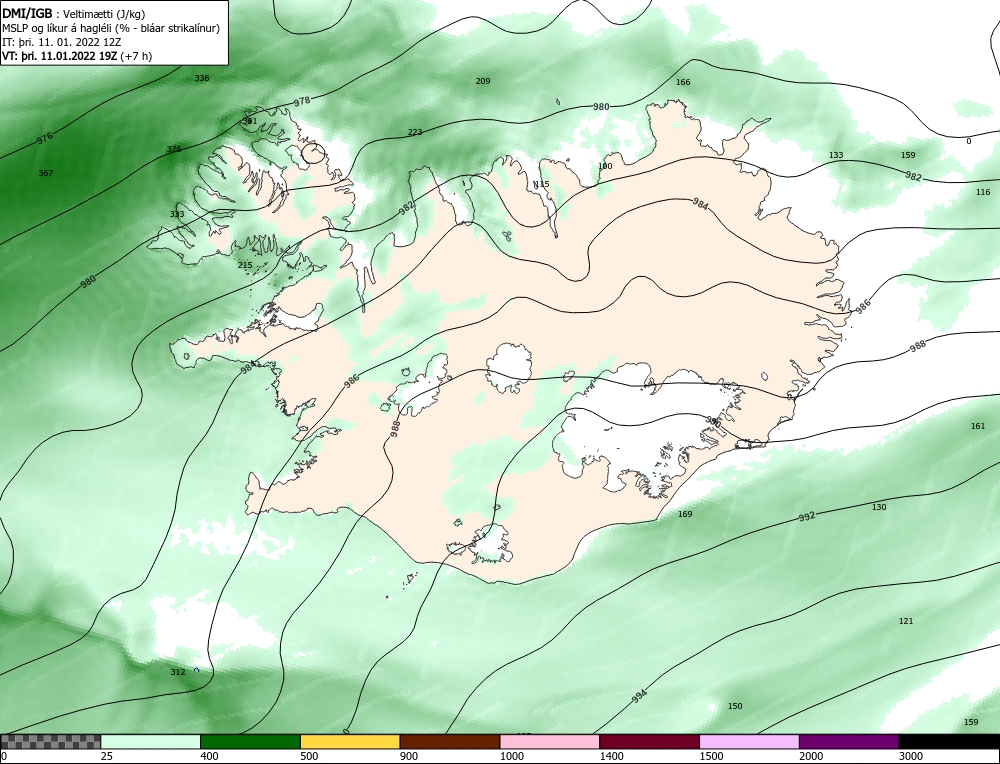Select the brown 900–1000 legend swatch
Image resolution: width=1000 pixels, height=764 pixels.
click(x=450, y=741)
